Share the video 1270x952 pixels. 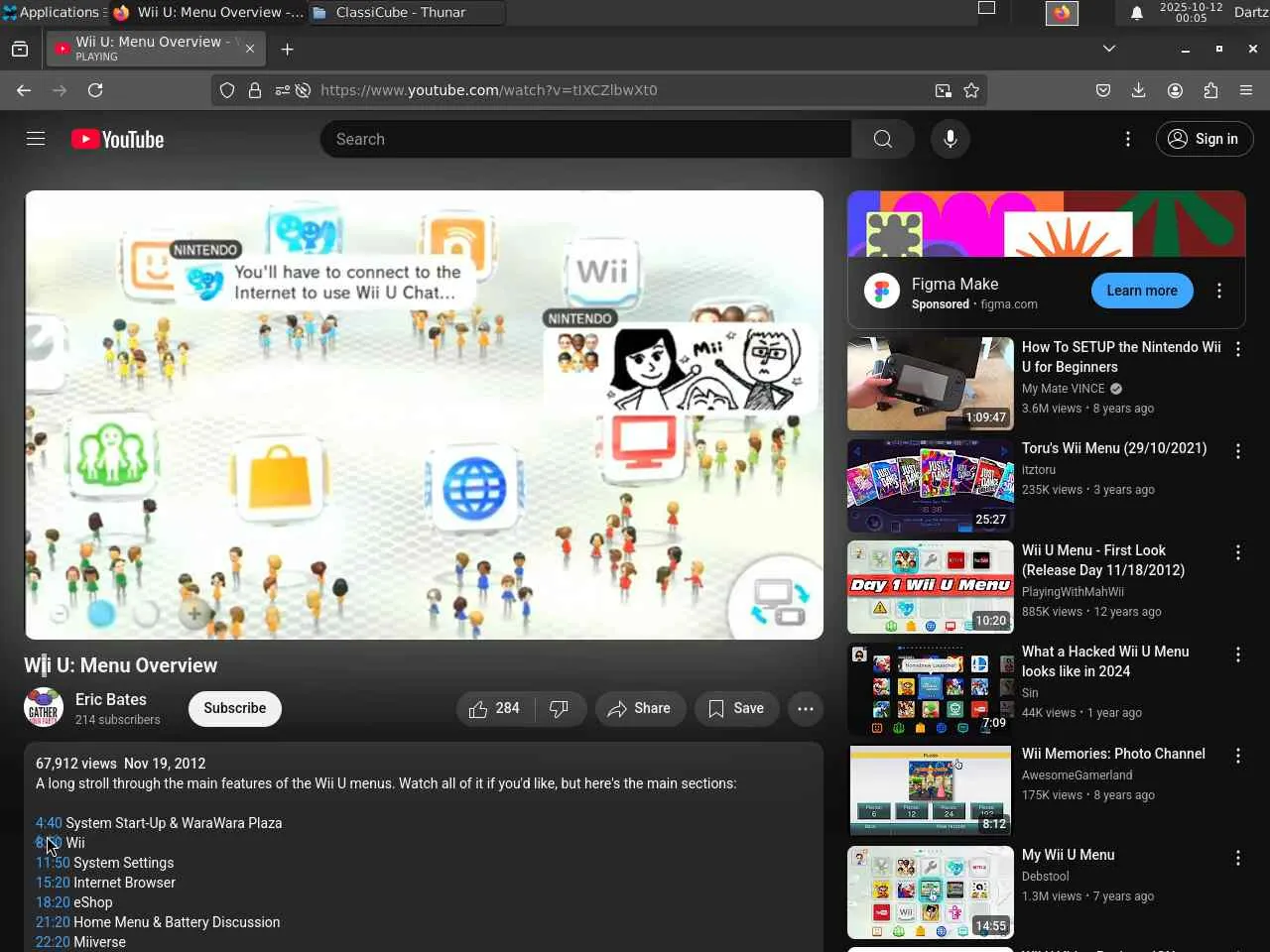tap(640, 708)
